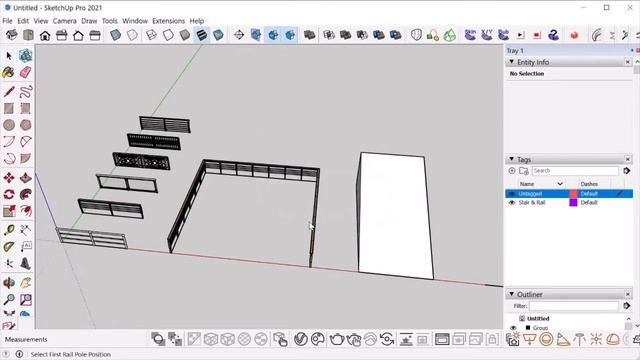Open Outliner details arrow menu
This screenshot has width=640, height=360.
point(627,306)
